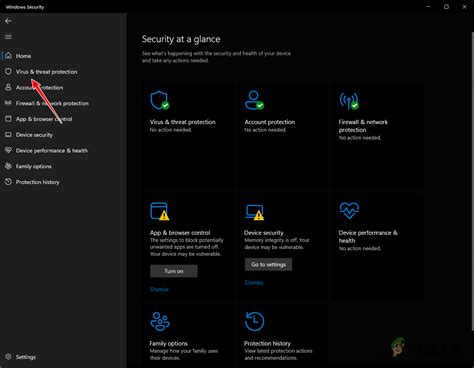Open the App & browser control warning tile icon
The image size is (474, 368).
tap(160, 211)
